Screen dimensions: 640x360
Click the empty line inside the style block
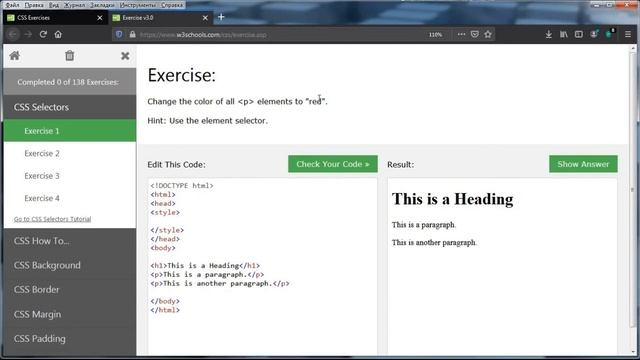pos(261,221)
